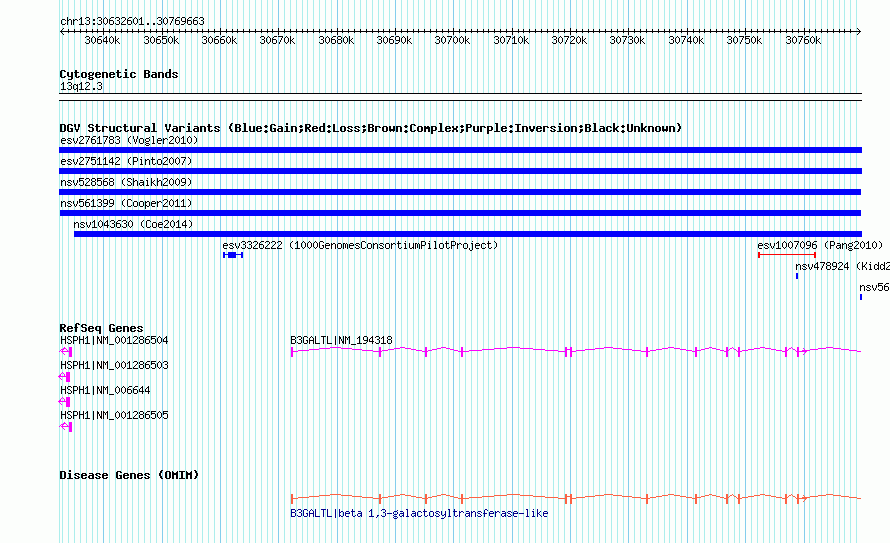890x543 pixels.
Task: Open the nsv561399 (Cooper2011) label
Action: click(x=127, y=203)
